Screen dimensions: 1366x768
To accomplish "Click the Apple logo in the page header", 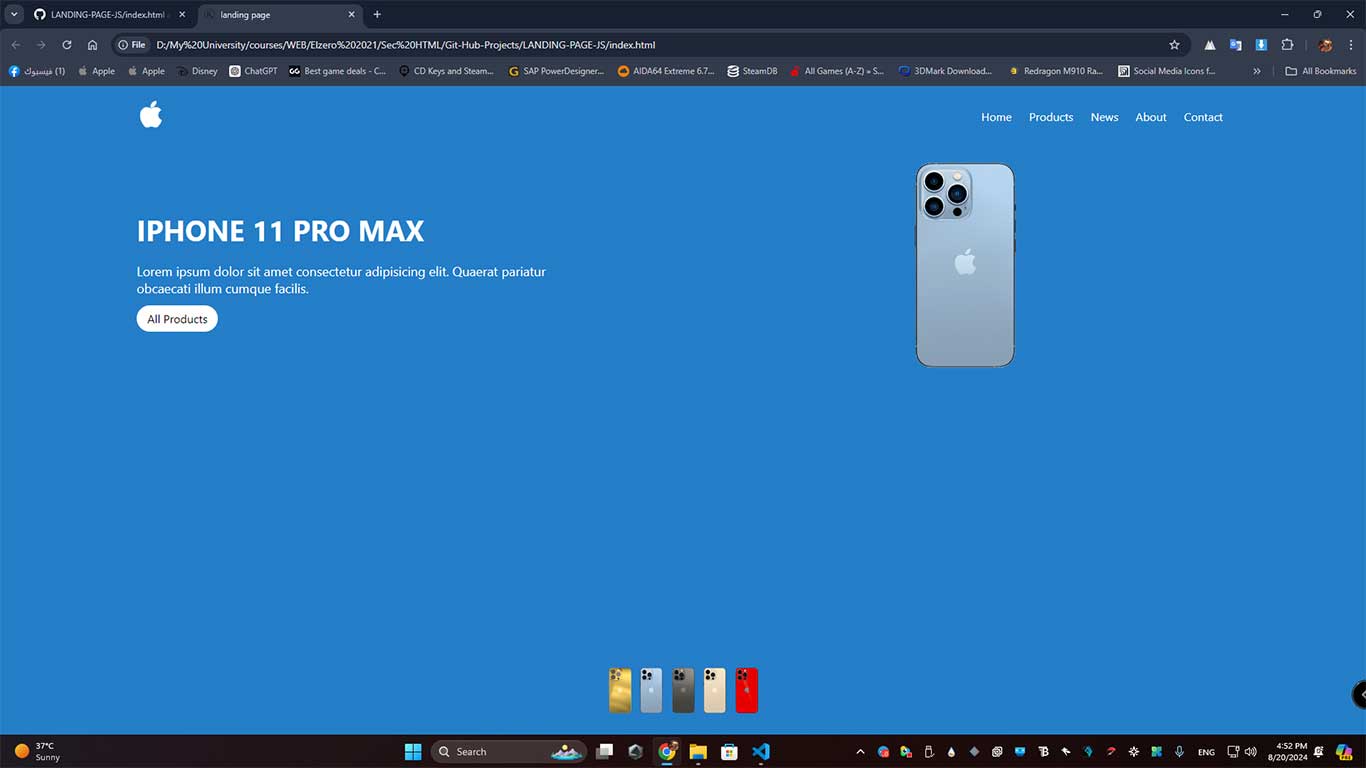I will [x=151, y=115].
